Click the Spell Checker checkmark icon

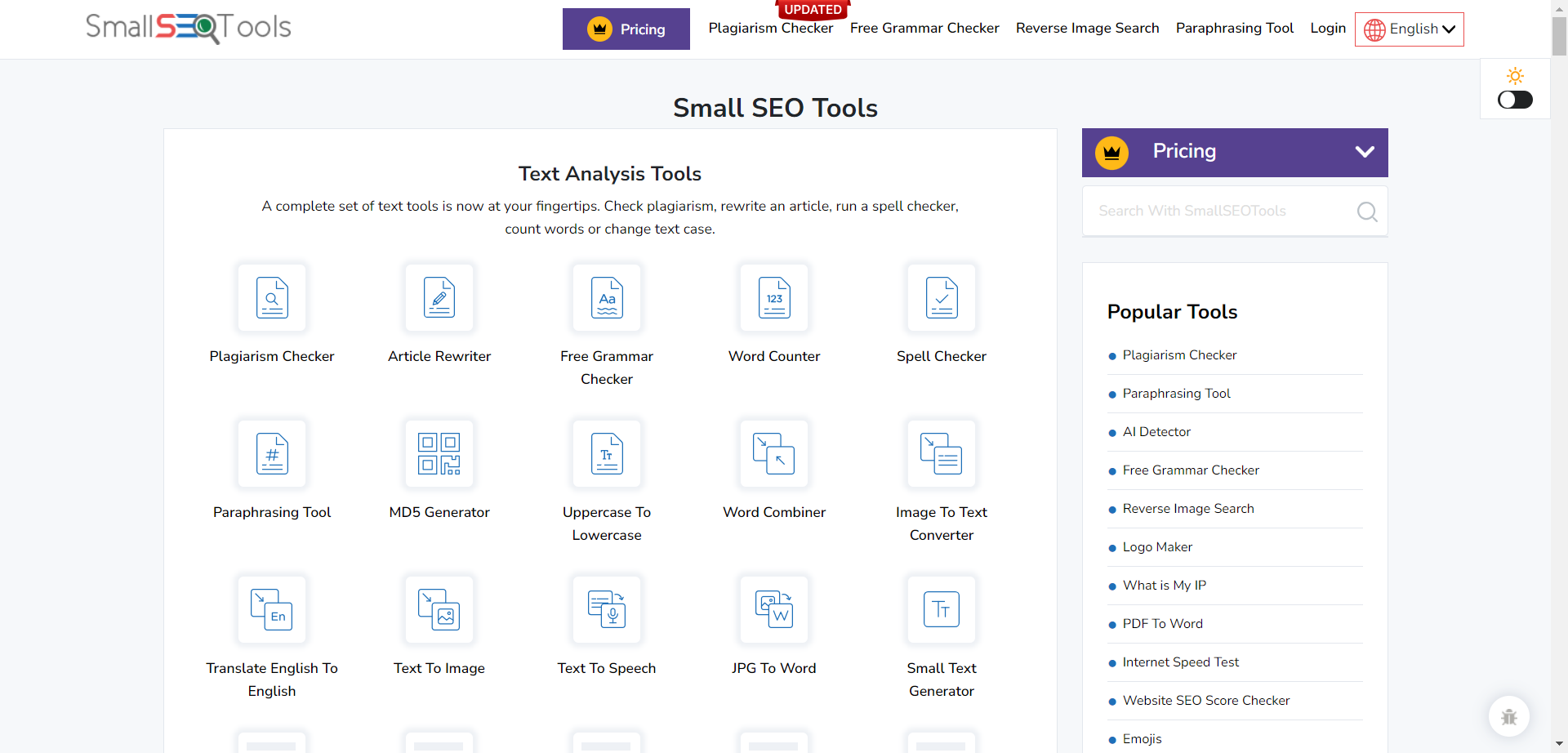(941, 297)
